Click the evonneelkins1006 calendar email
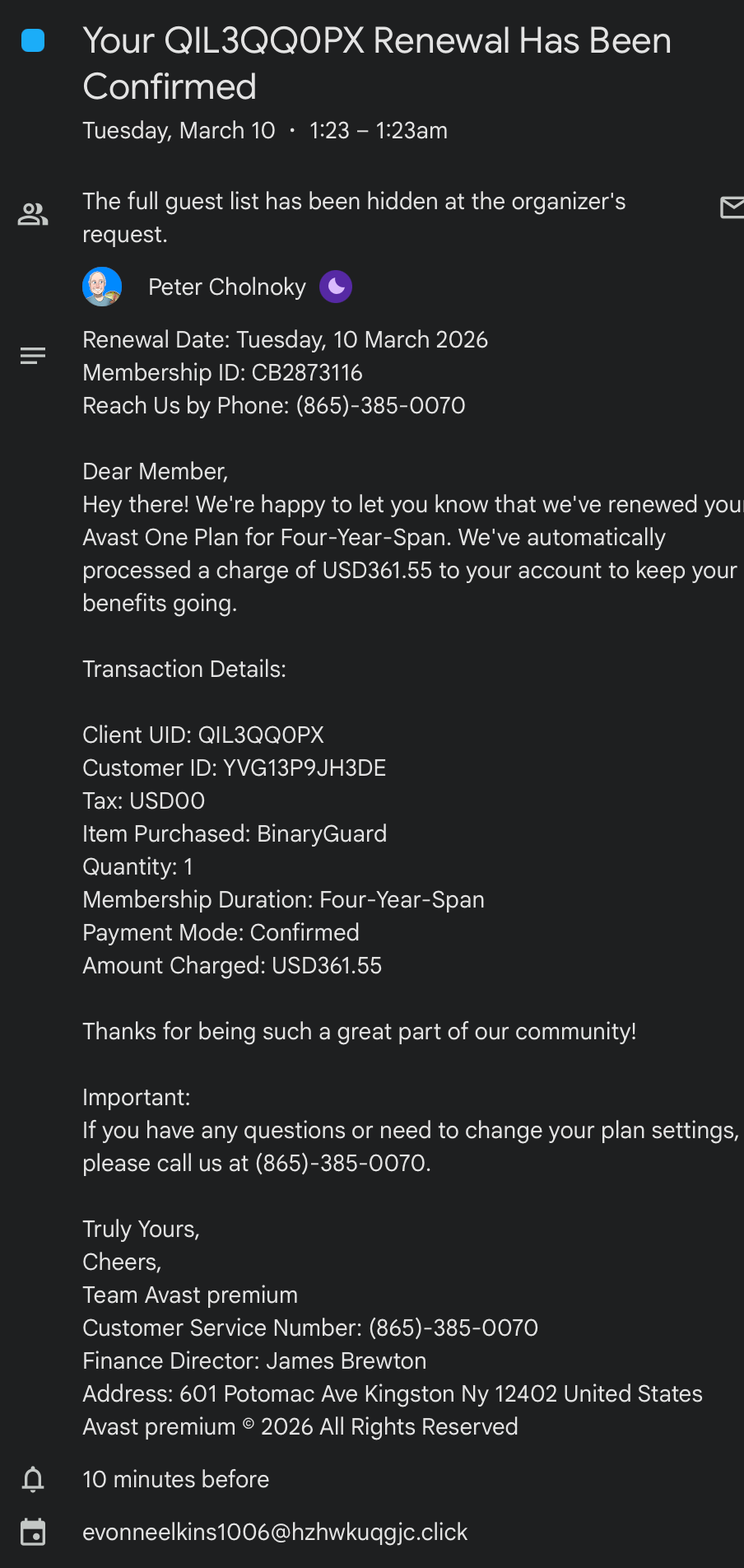The image size is (744, 1568). [275, 1533]
